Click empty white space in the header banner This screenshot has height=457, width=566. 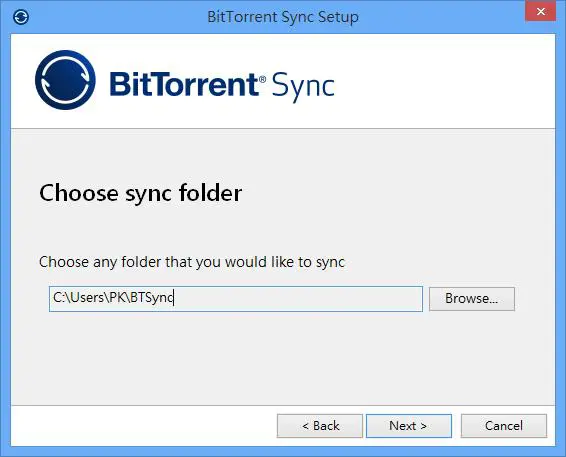pyautogui.click(x=444, y=81)
